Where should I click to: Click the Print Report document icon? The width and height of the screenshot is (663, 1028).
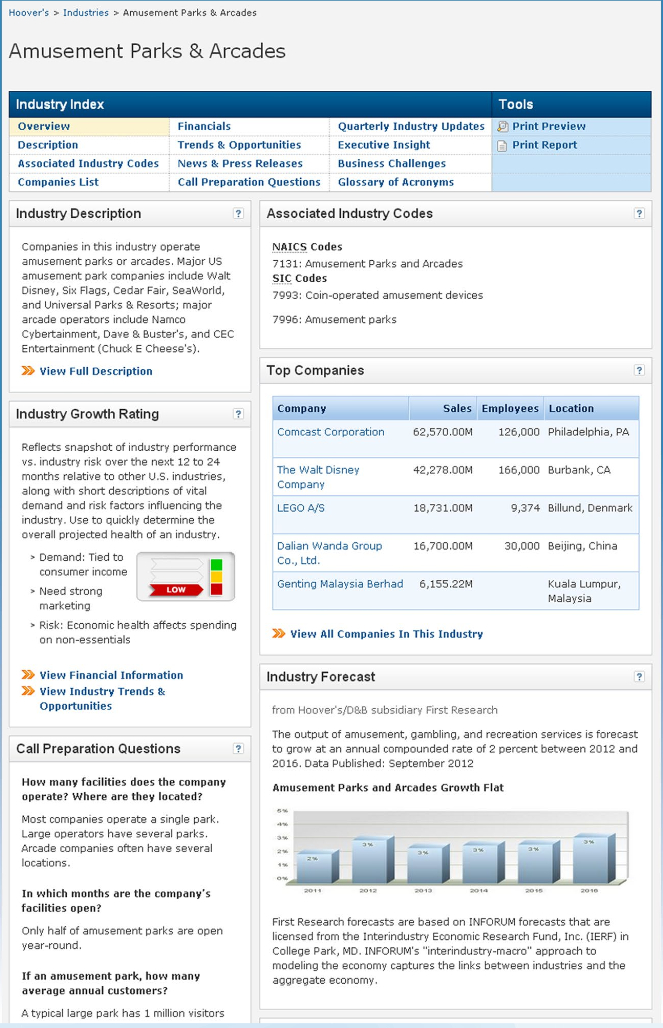point(503,146)
